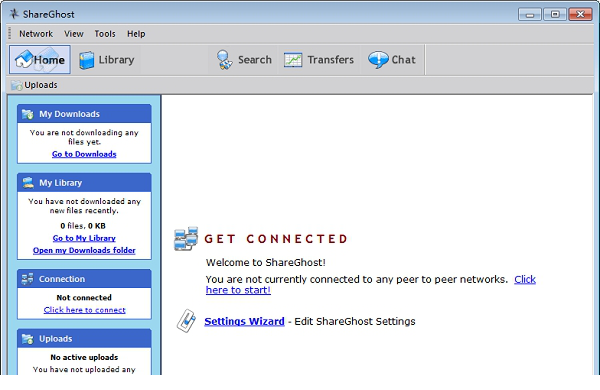600x390 pixels.
Task: Click the Connection panel icon
Action: pos(28,279)
